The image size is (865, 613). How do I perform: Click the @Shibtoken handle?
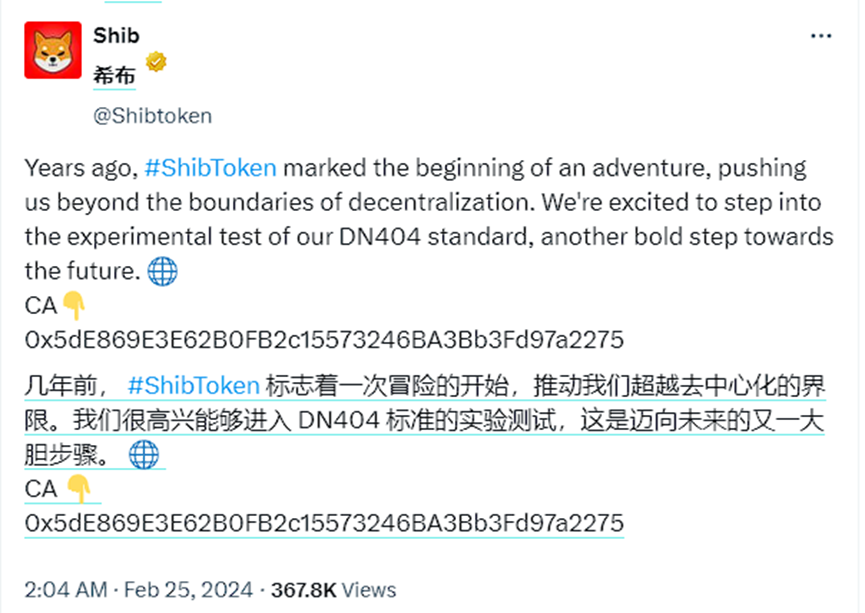tap(152, 115)
